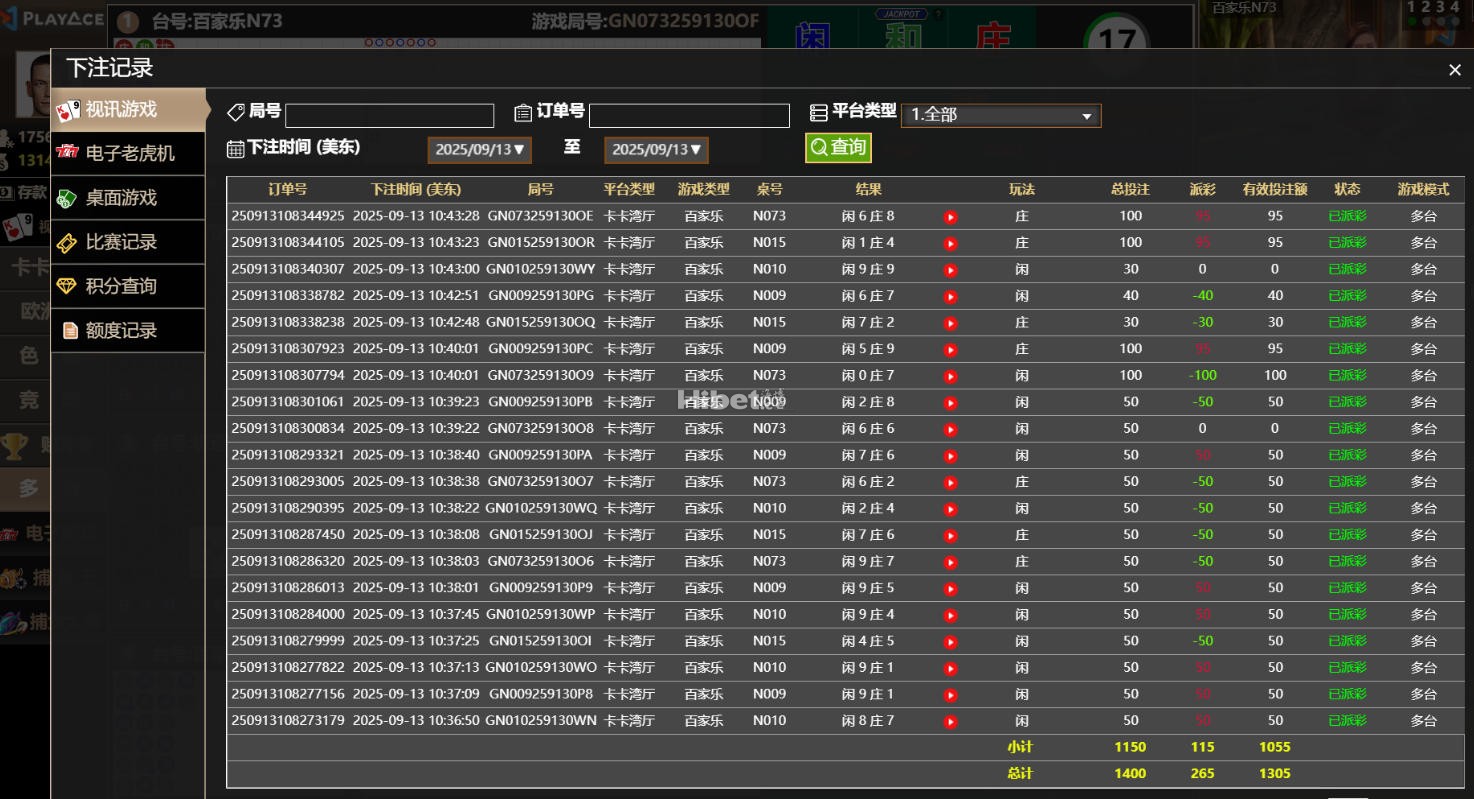Open the start date 2025/09/13 dropdown
Viewport: 1474px width, 799px height.
tap(479, 150)
